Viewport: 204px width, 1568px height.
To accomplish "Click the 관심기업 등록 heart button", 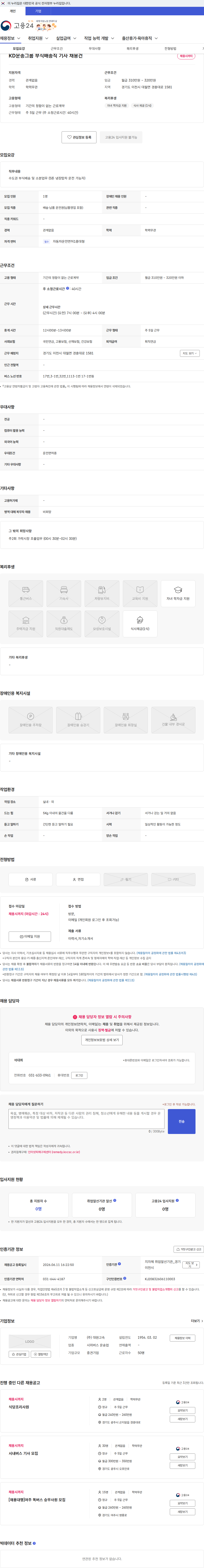I will tap(79, 138).
